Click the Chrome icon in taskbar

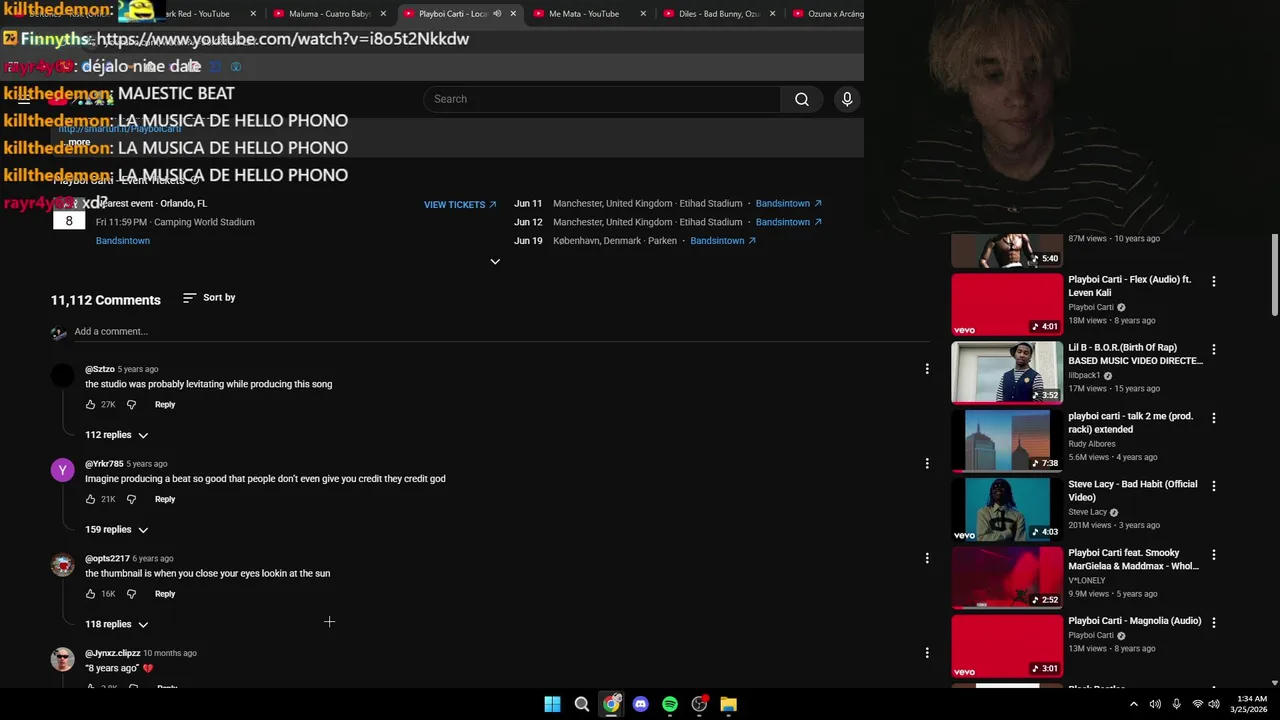coord(611,704)
